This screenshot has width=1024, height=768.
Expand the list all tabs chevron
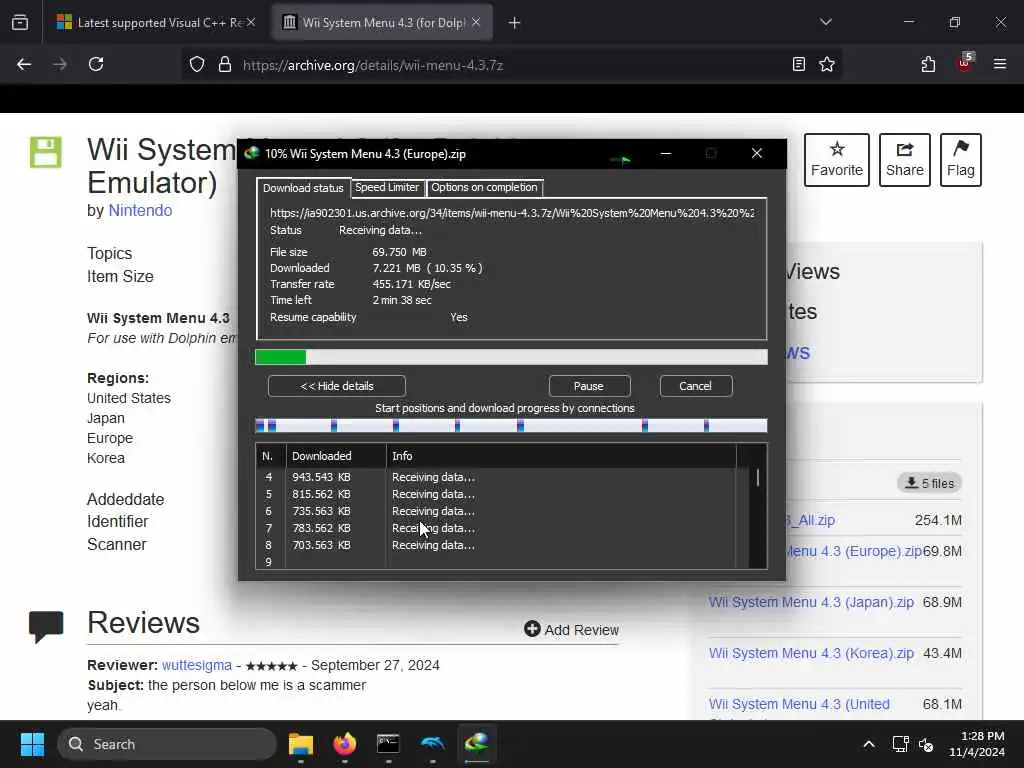point(826,22)
